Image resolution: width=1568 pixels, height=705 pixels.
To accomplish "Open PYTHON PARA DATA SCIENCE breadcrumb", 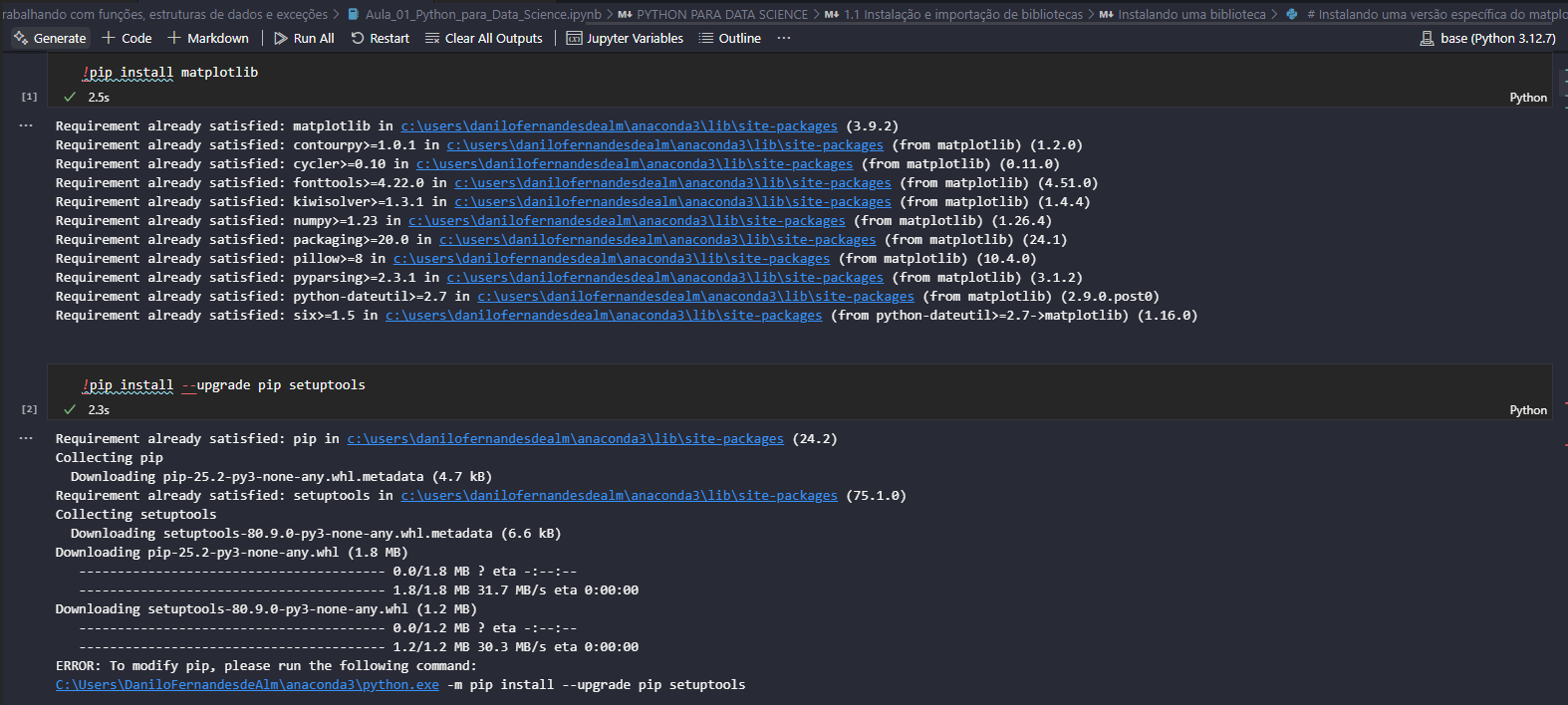I will tap(713, 14).
